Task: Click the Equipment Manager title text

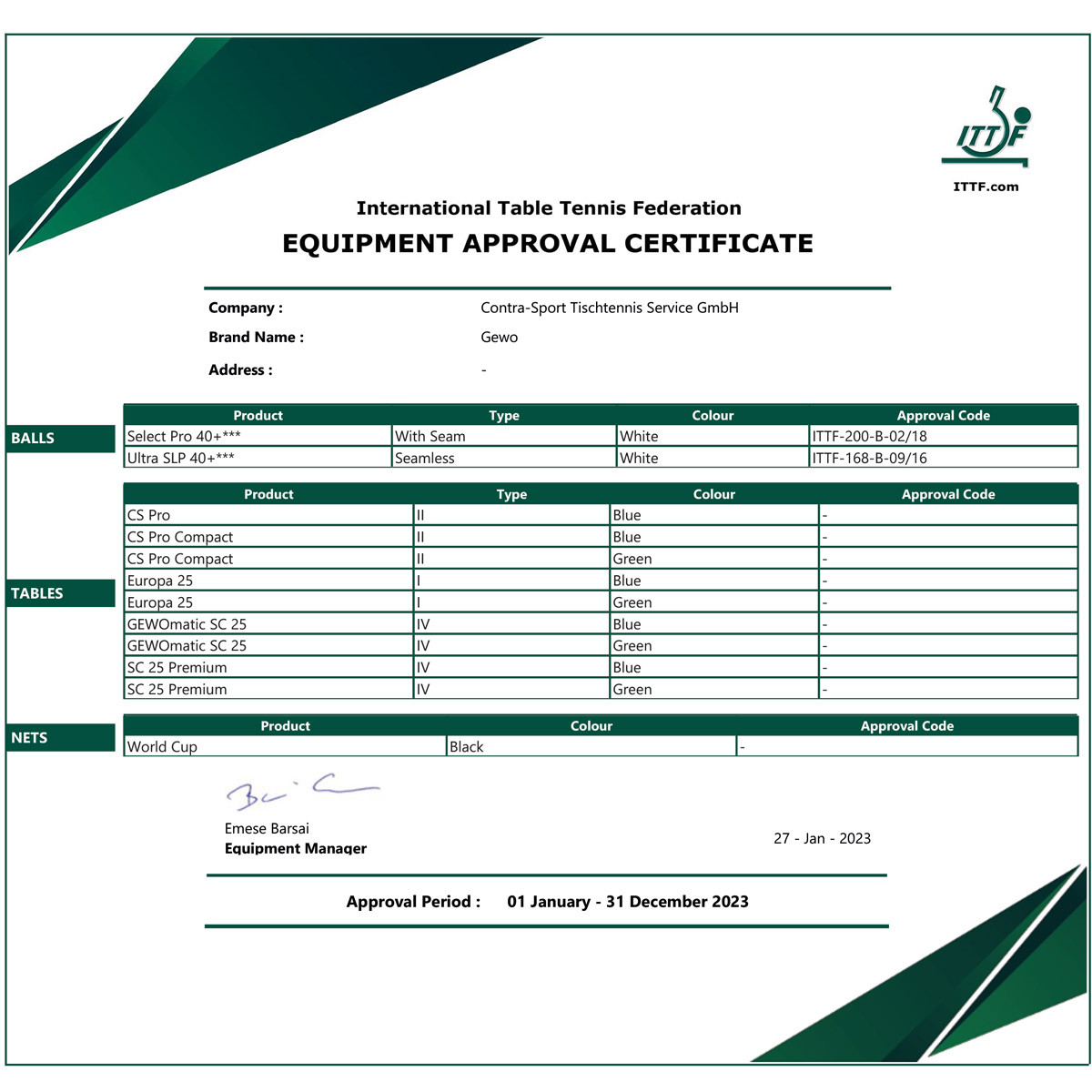Action: tap(296, 848)
